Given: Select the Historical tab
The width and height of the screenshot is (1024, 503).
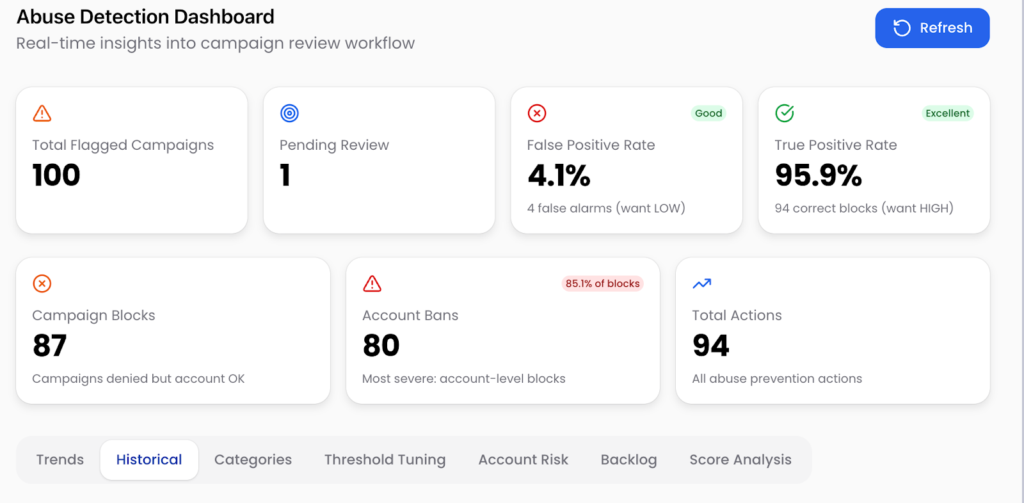Looking at the screenshot, I should click(149, 460).
